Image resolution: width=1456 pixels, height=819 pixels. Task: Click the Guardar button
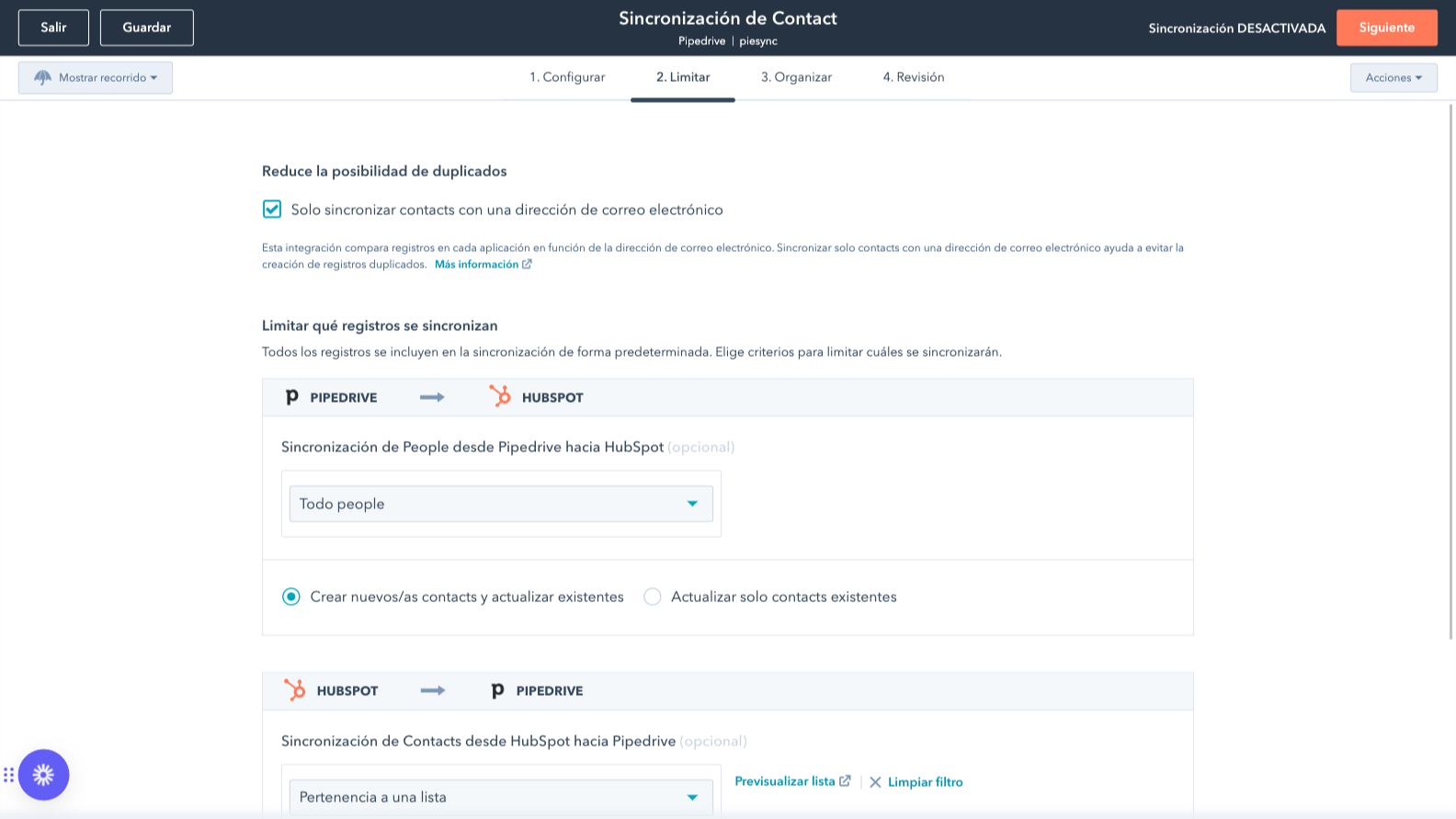point(147,28)
